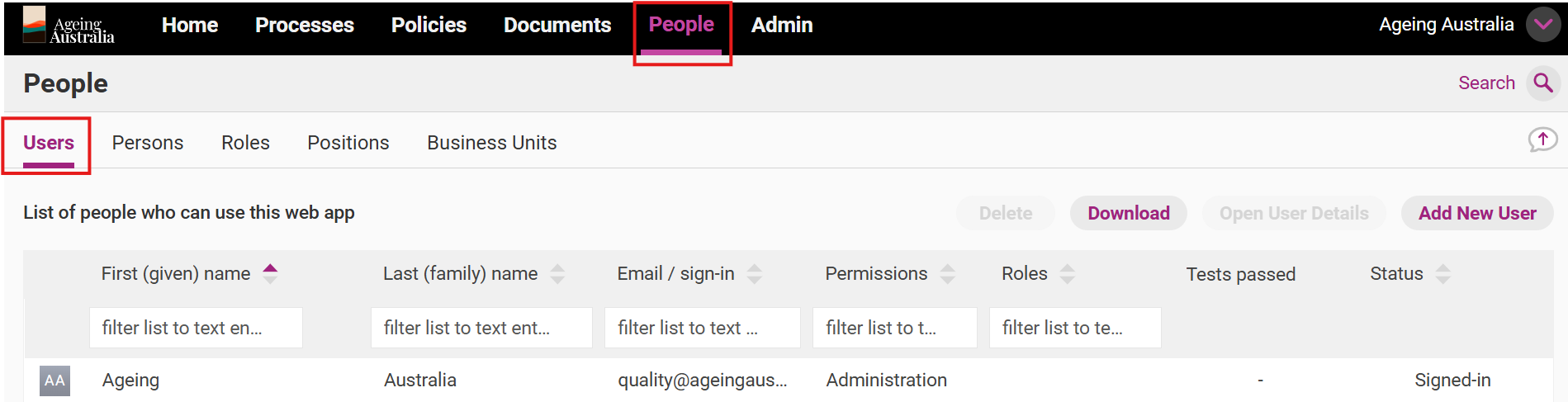The height and width of the screenshot is (402, 1568).
Task: Click the First name filter field
Action: point(196,328)
